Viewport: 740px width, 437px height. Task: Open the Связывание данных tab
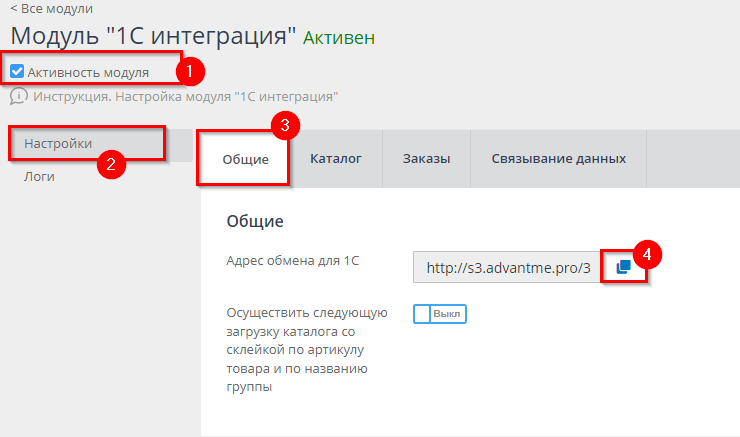click(559, 158)
